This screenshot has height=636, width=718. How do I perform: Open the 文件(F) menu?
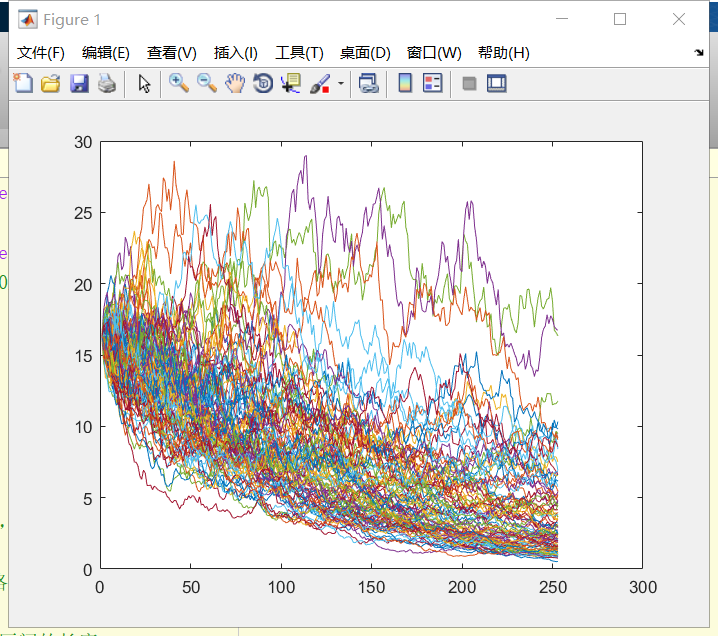(x=41, y=53)
